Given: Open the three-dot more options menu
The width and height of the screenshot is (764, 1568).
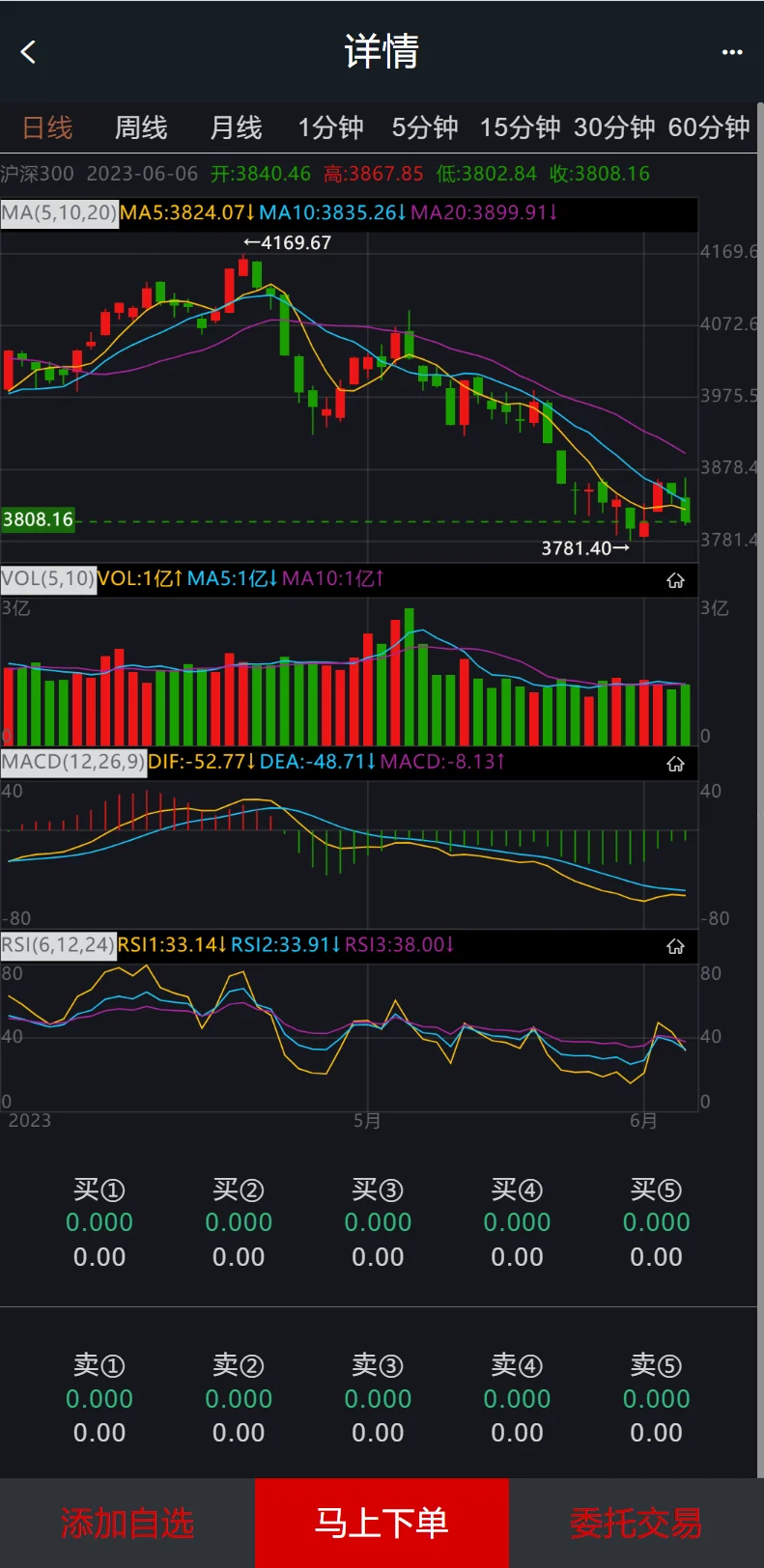Looking at the screenshot, I should (x=732, y=52).
